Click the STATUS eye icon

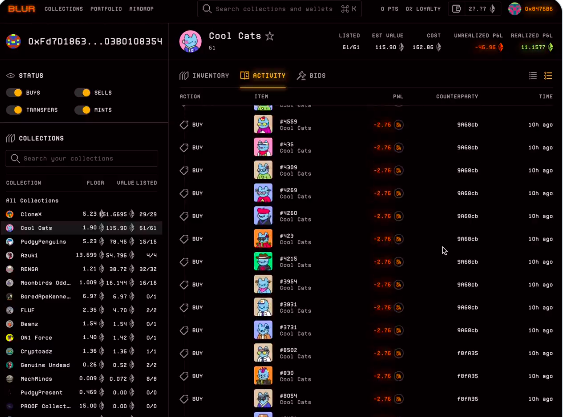(10, 76)
